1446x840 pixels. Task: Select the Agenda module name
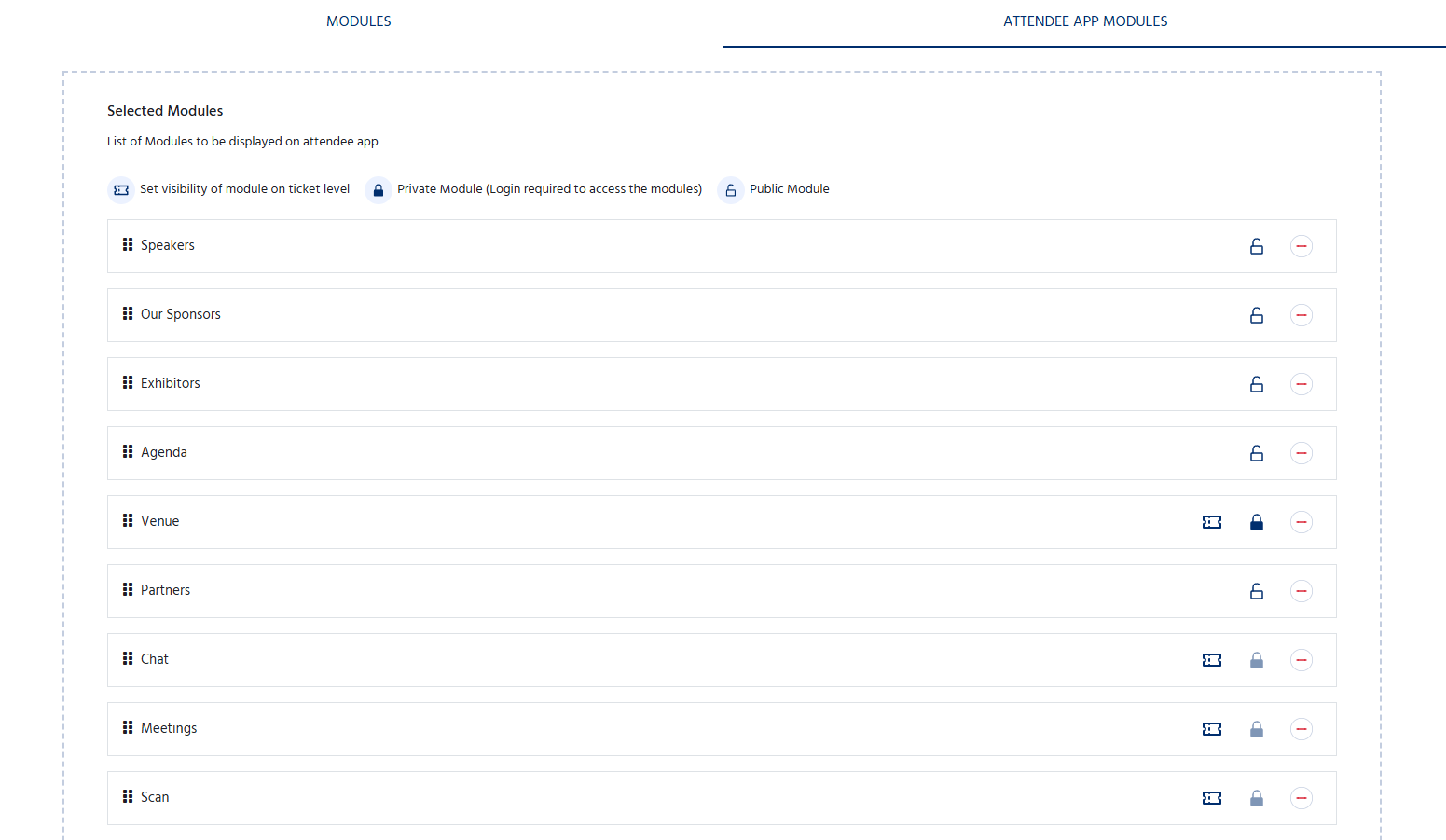point(164,452)
